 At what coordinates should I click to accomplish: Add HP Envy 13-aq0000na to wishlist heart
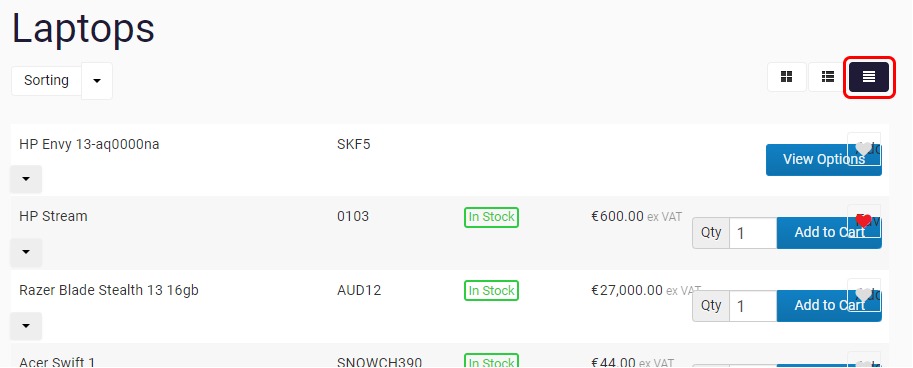click(864, 149)
